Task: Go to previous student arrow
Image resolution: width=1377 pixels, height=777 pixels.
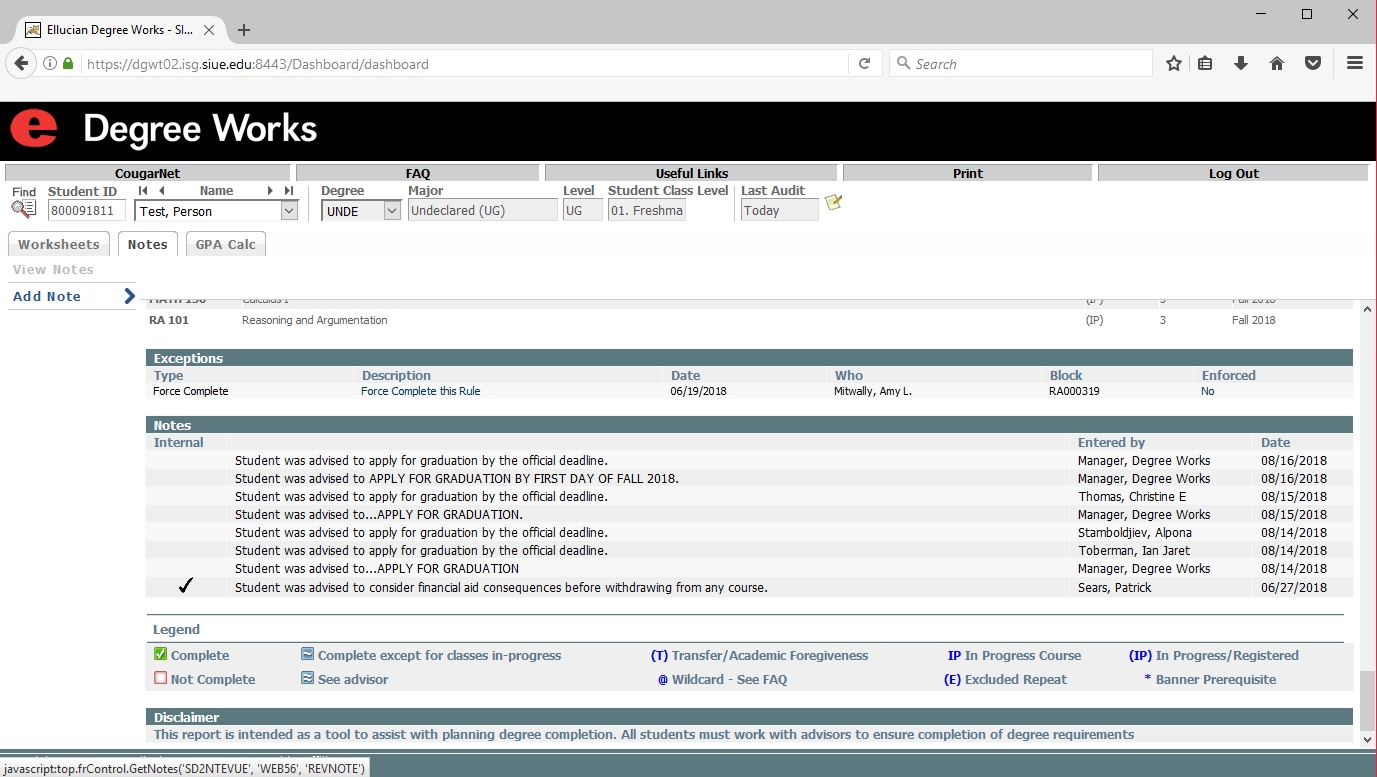Action: [162, 191]
